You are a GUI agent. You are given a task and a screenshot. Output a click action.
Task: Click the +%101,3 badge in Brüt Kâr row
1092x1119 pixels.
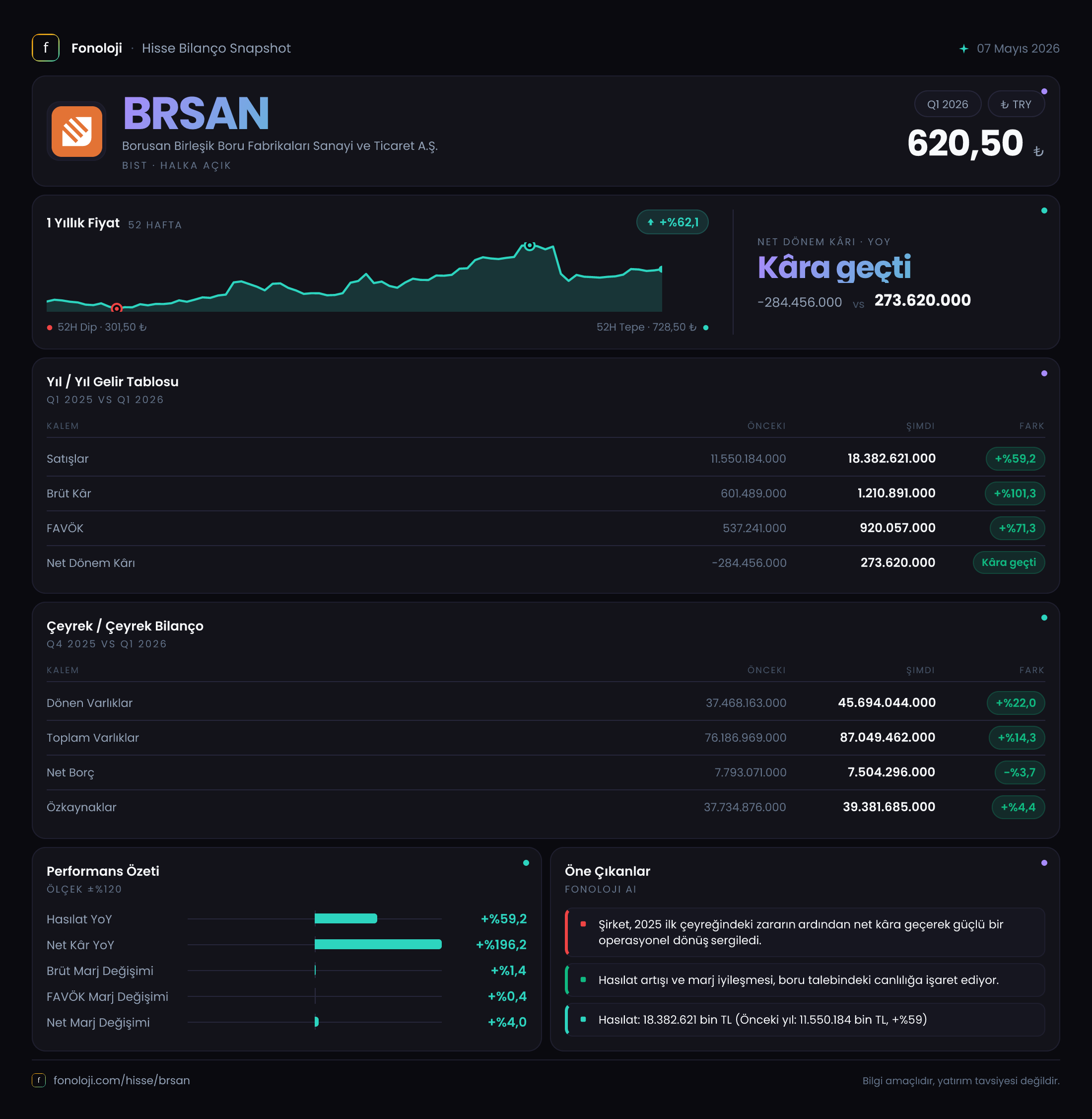(1015, 493)
